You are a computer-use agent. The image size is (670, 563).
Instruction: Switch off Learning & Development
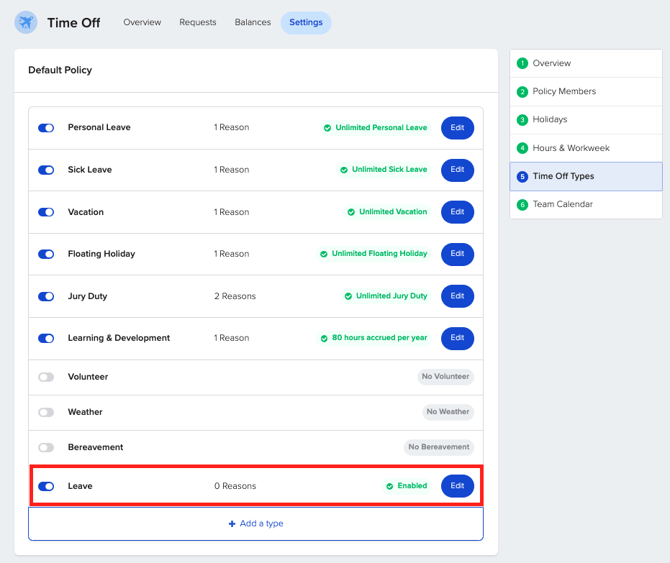point(46,338)
